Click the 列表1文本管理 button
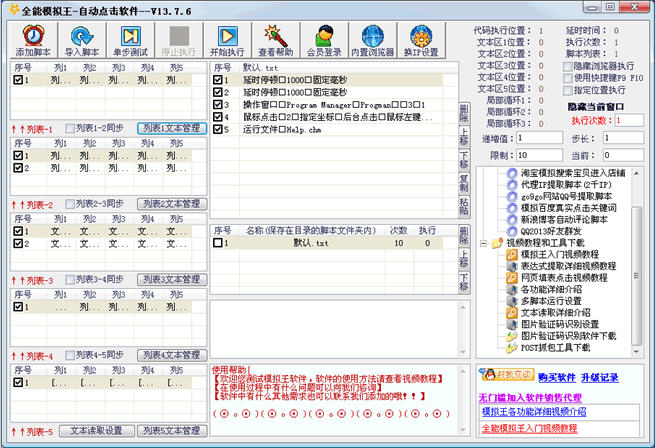 (170, 129)
